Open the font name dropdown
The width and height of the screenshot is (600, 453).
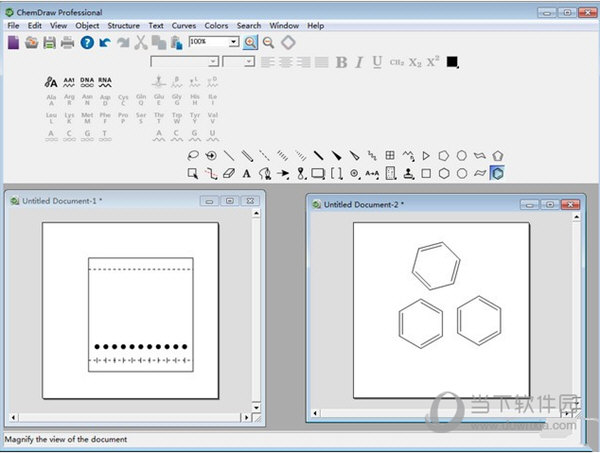[213, 62]
